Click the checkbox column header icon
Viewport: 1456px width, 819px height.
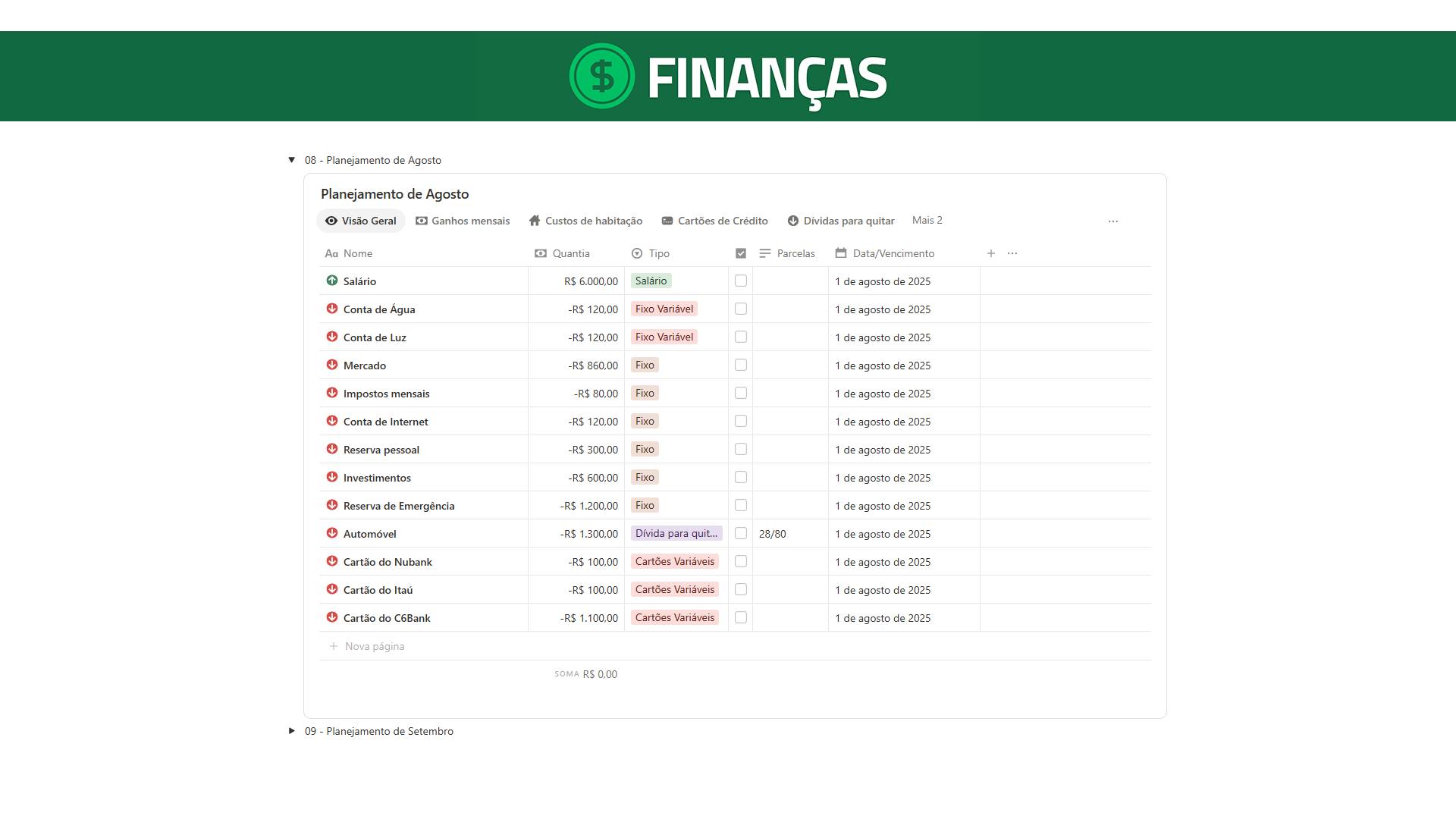point(741,253)
